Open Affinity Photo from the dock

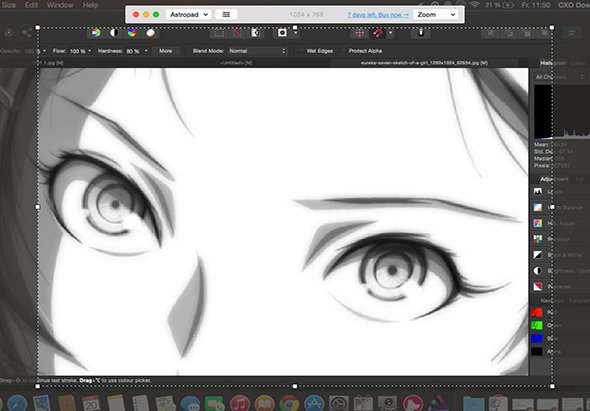coord(437,403)
